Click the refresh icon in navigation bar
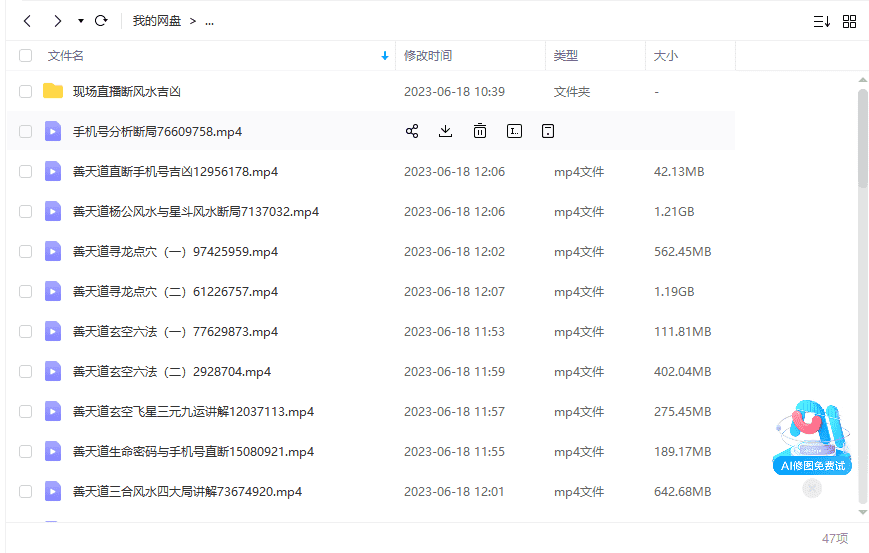This screenshot has width=869, height=553. [101, 21]
